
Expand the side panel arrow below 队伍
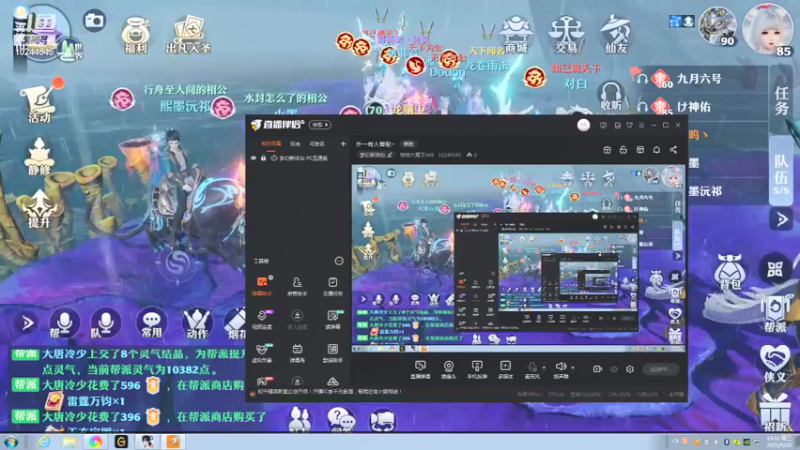pyautogui.click(x=781, y=220)
